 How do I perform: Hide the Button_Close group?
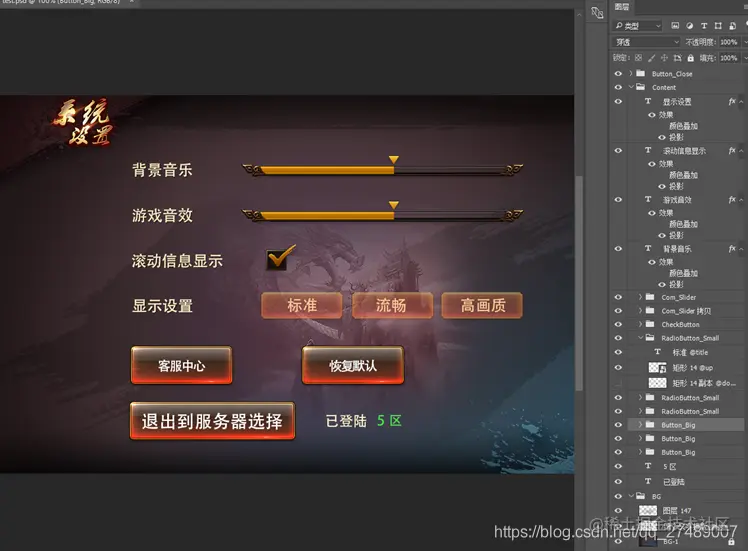click(618, 73)
